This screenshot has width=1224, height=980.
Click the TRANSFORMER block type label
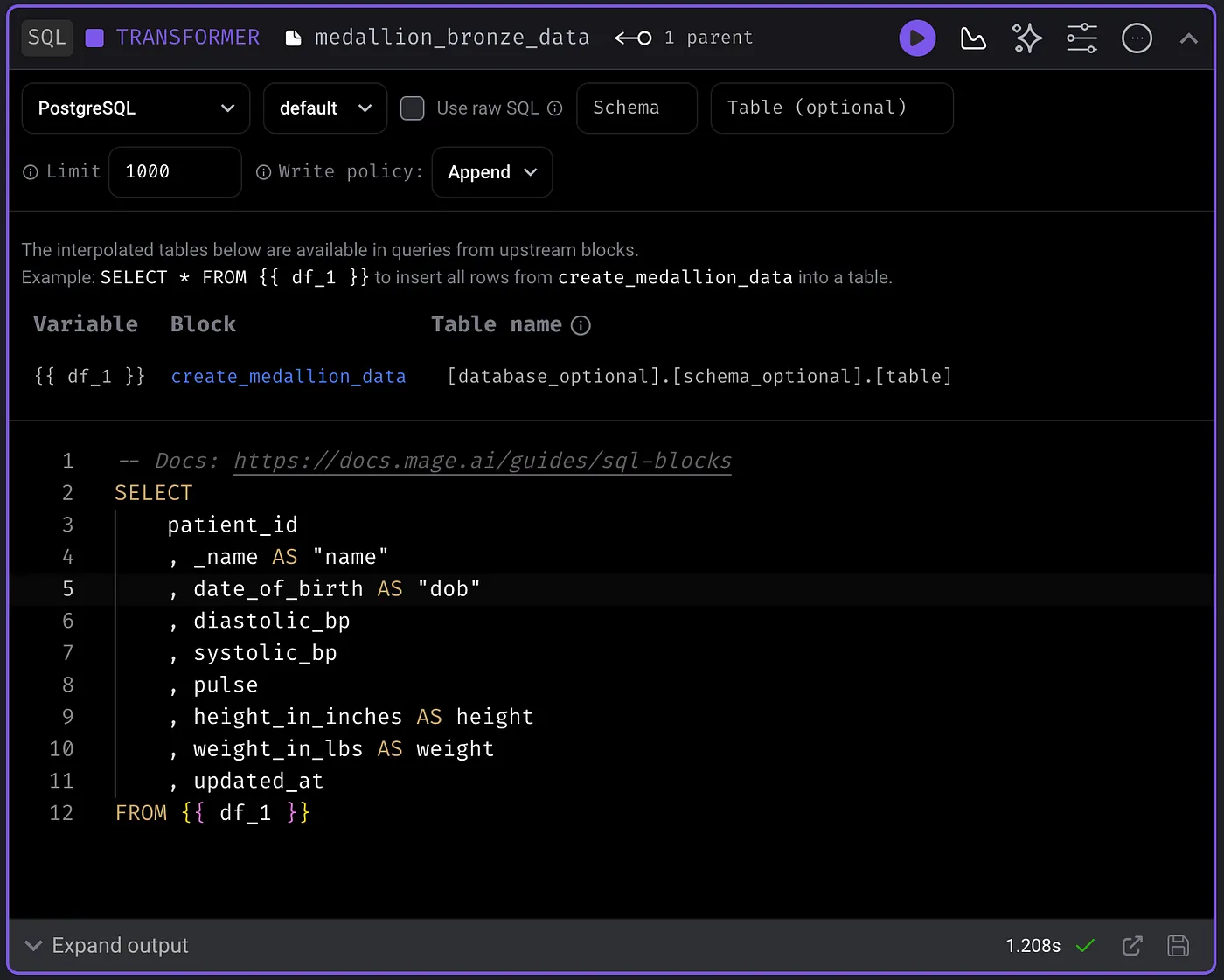click(x=188, y=38)
